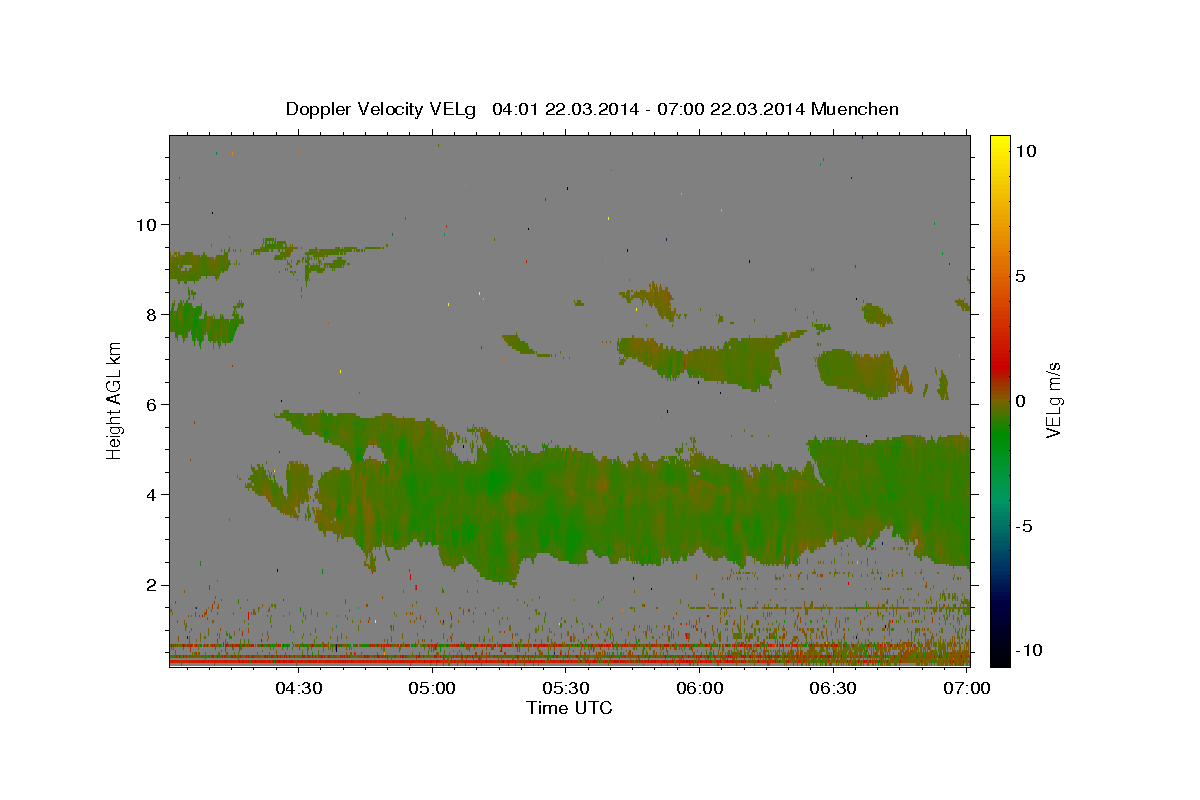Click the colorbar tick value 5
This screenshot has width=1200, height=800.
tap(1020, 276)
